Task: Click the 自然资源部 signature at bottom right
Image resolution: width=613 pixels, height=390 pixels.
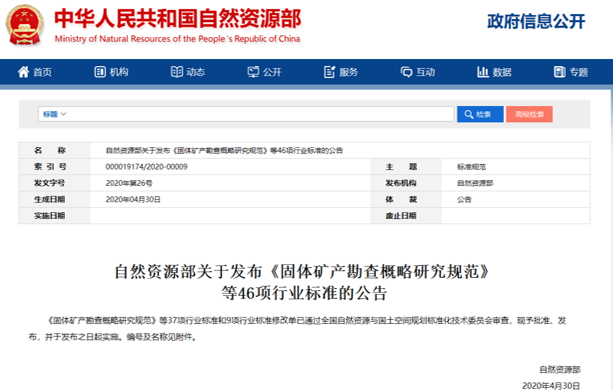Action: (x=560, y=369)
